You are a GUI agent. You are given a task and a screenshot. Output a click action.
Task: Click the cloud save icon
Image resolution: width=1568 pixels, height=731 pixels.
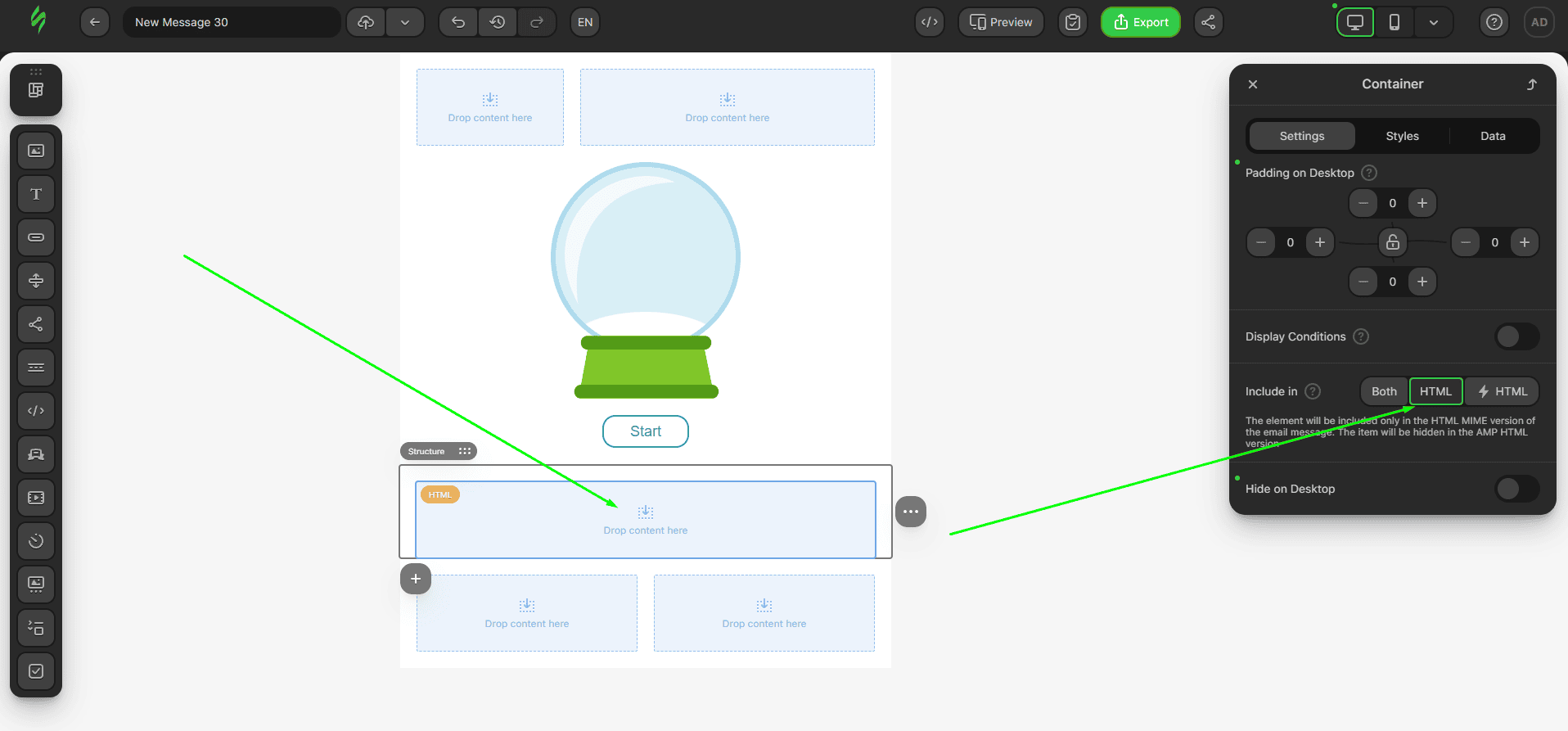(366, 22)
